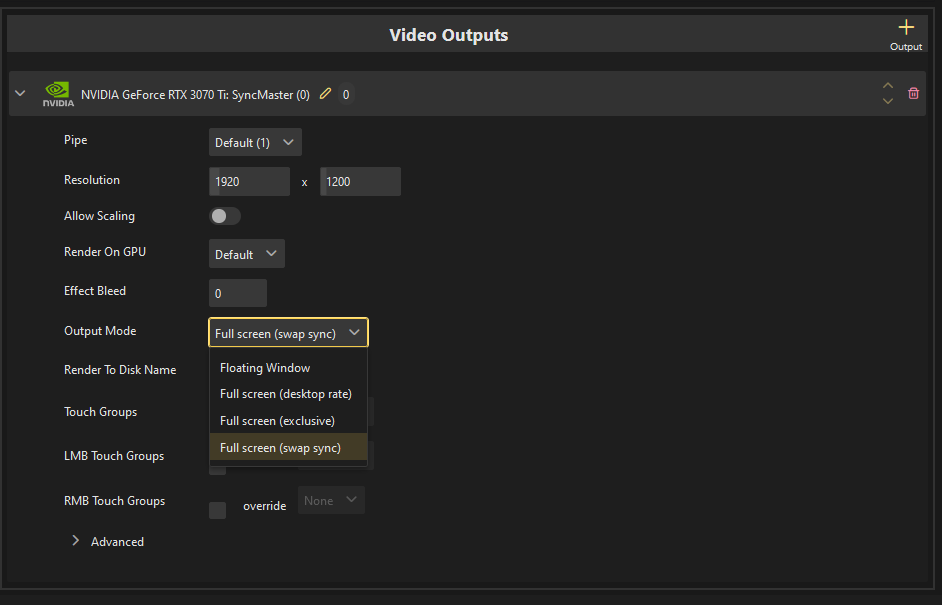The image size is (942, 605).
Task: Select Full screen (swap sync) list entry
Action: [280, 448]
